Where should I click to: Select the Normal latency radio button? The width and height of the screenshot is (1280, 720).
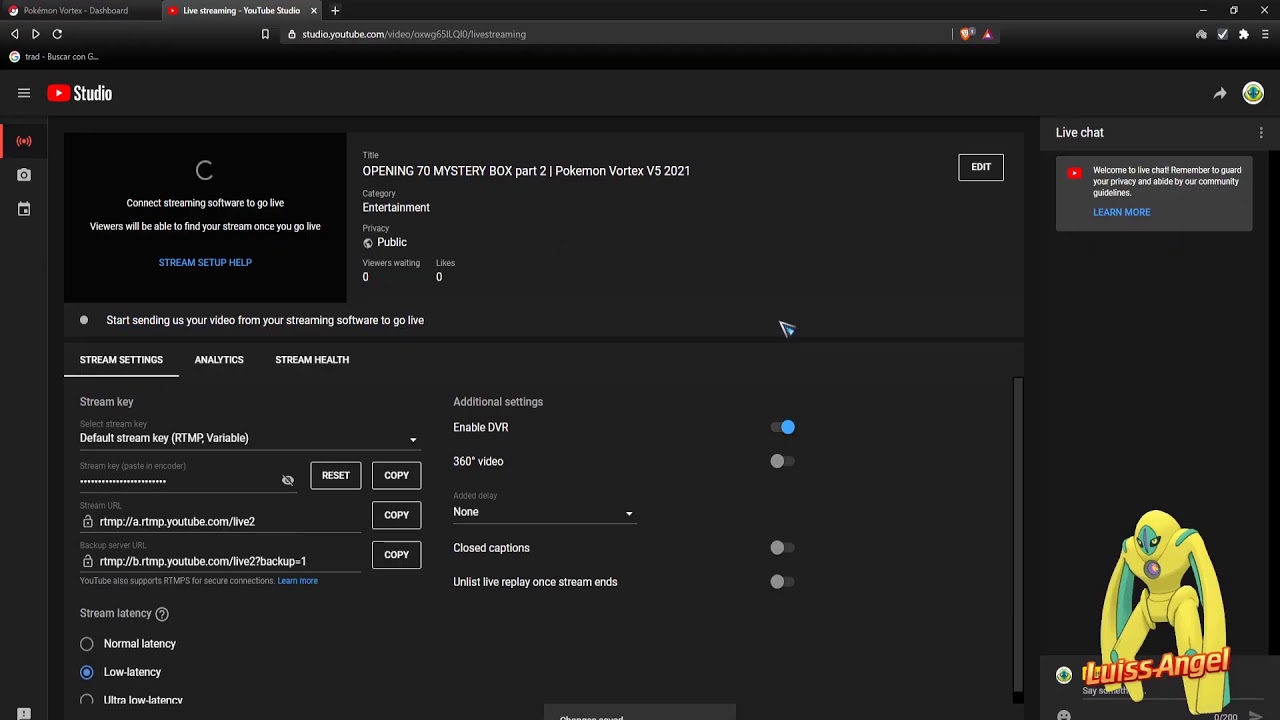click(87, 644)
